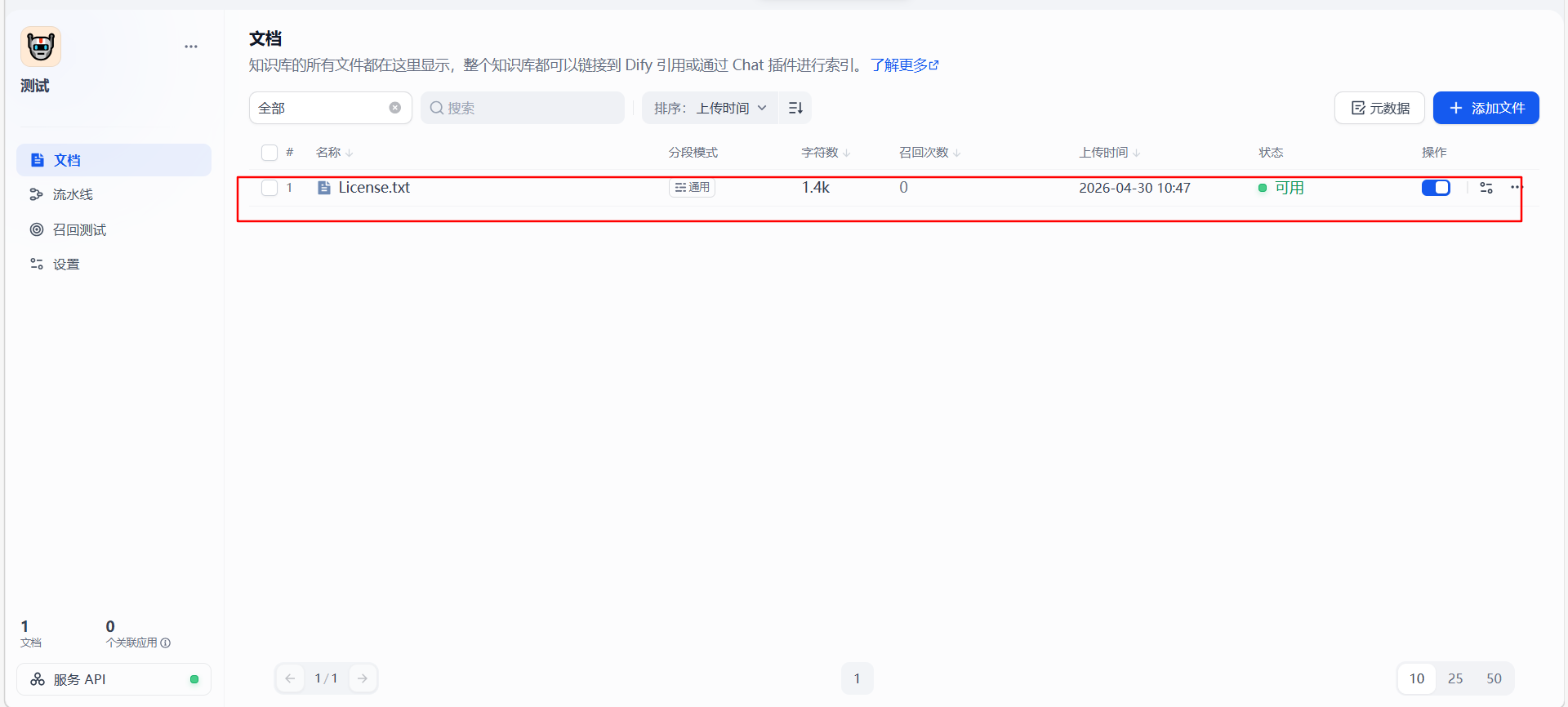Click the 可用 status label
1568x707 pixels.
[x=1290, y=188]
